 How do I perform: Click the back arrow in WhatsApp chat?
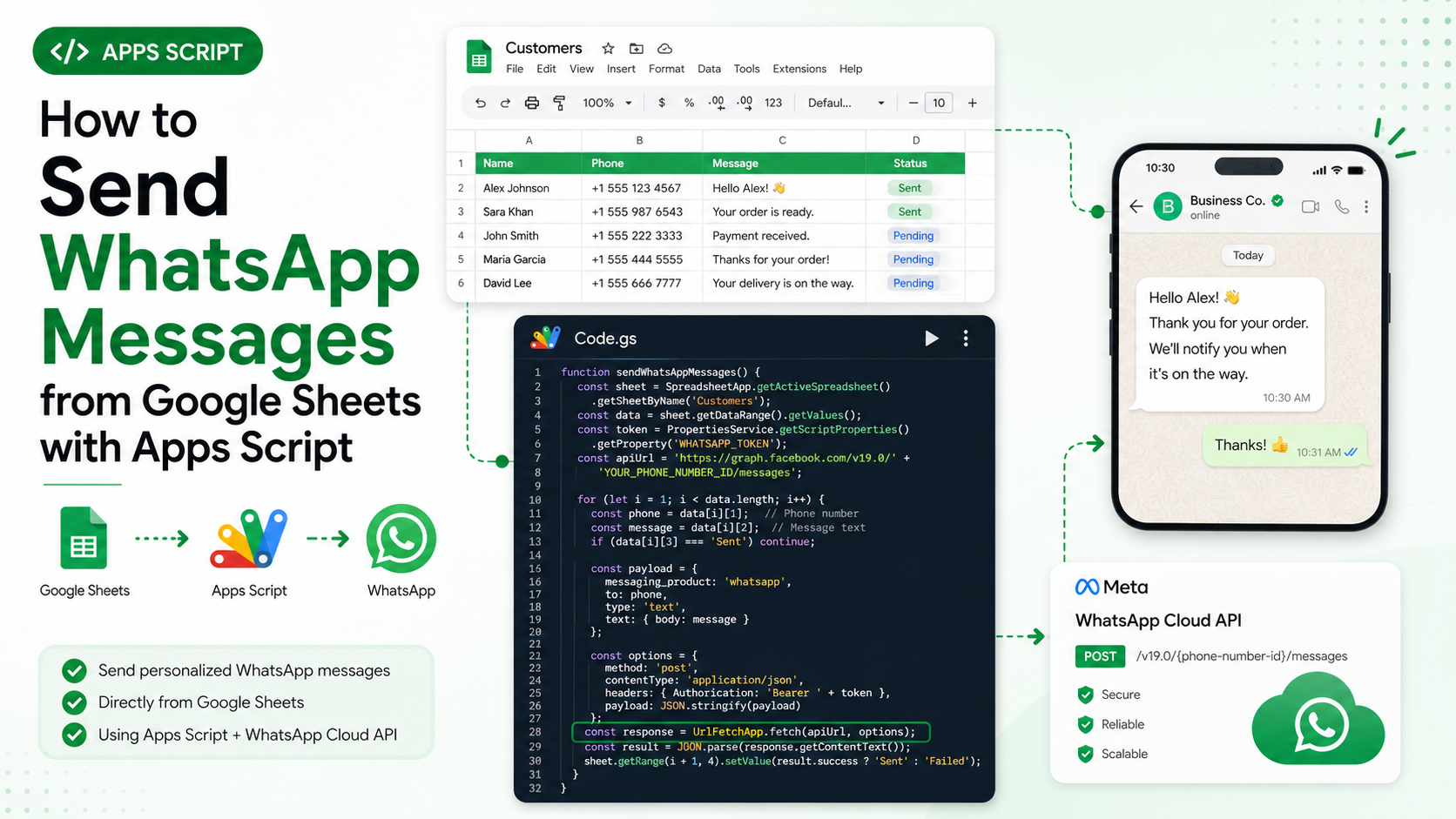pyautogui.click(x=1136, y=206)
